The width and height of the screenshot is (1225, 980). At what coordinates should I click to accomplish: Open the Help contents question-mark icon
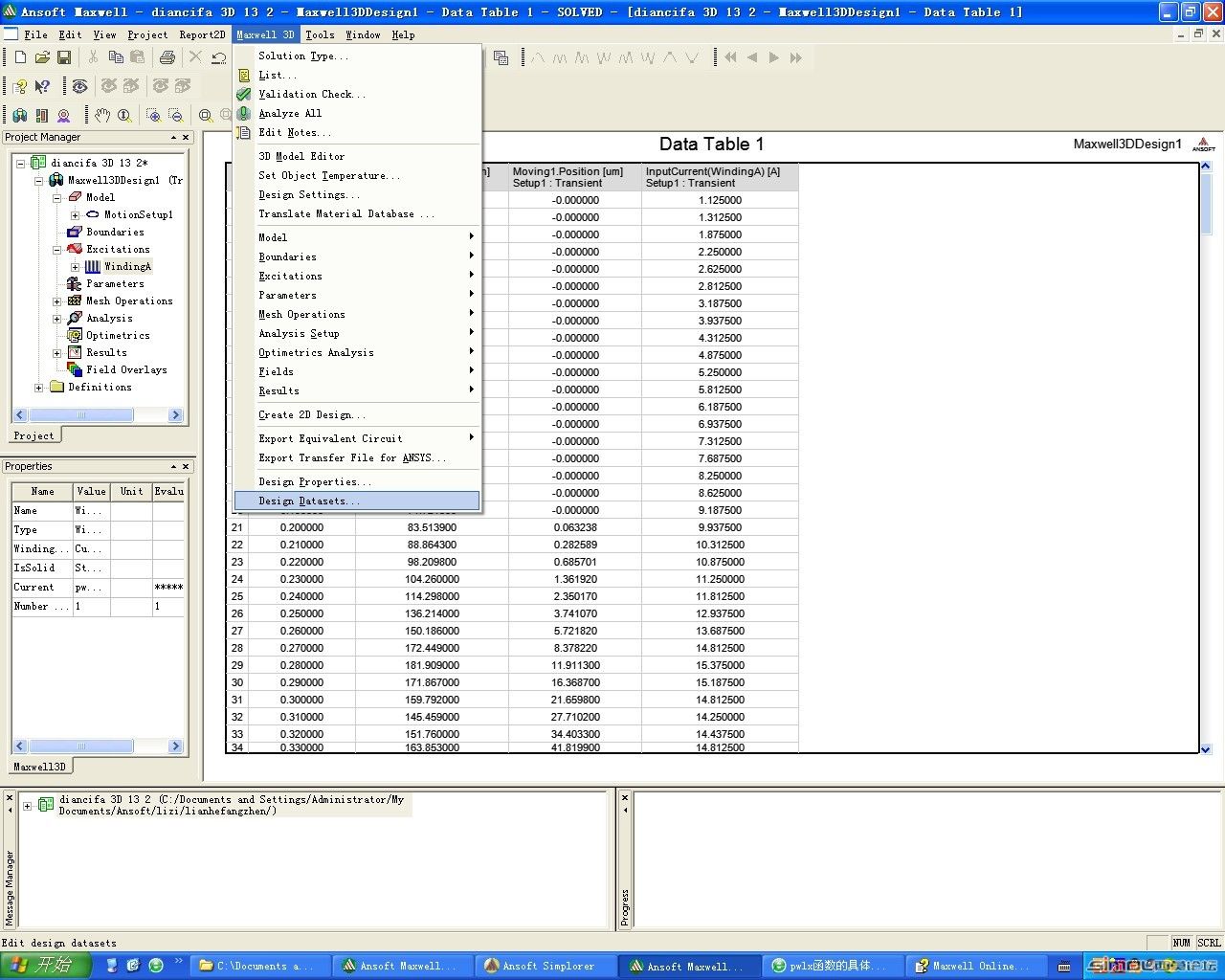[20, 86]
